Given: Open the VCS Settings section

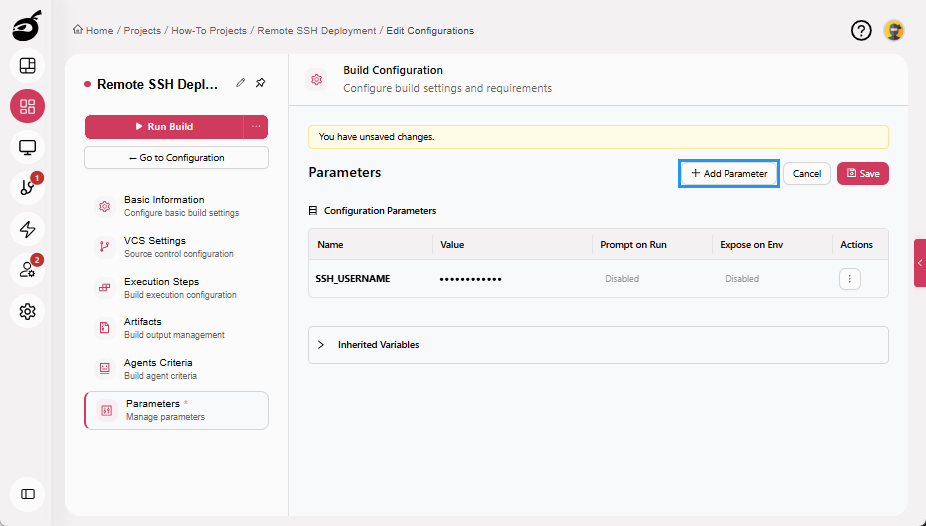Looking at the screenshot, I should pyautogui.click(x=176, y=247).
